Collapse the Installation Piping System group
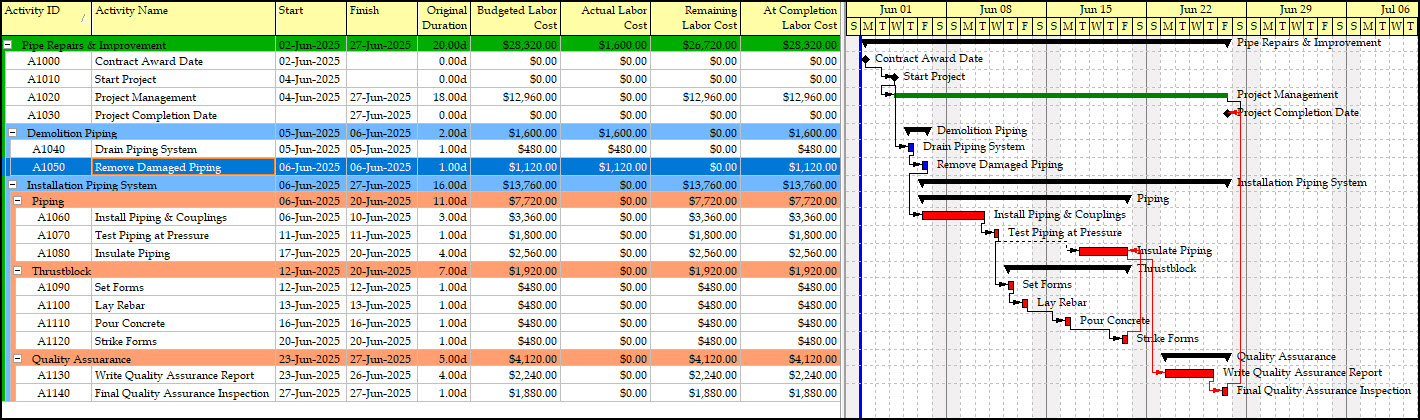Screen dimensions: 1420x420 (x=13, y=185)
